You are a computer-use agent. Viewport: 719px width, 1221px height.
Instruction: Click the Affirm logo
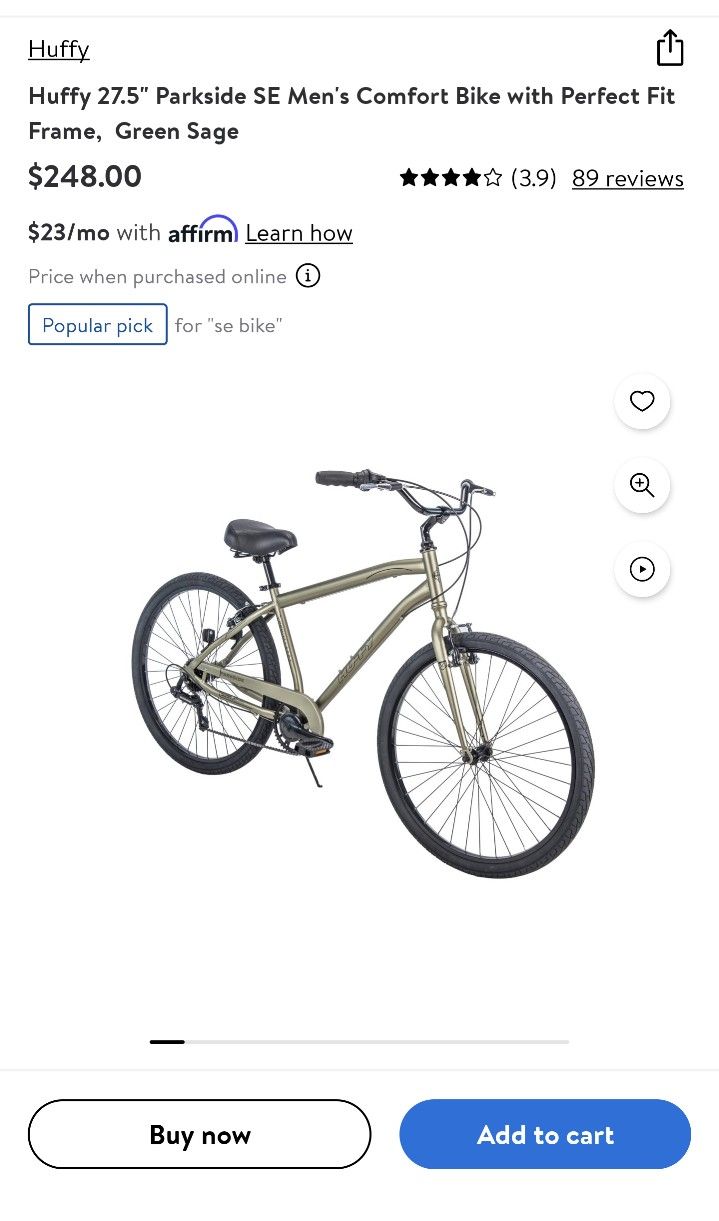coord(203,231)
